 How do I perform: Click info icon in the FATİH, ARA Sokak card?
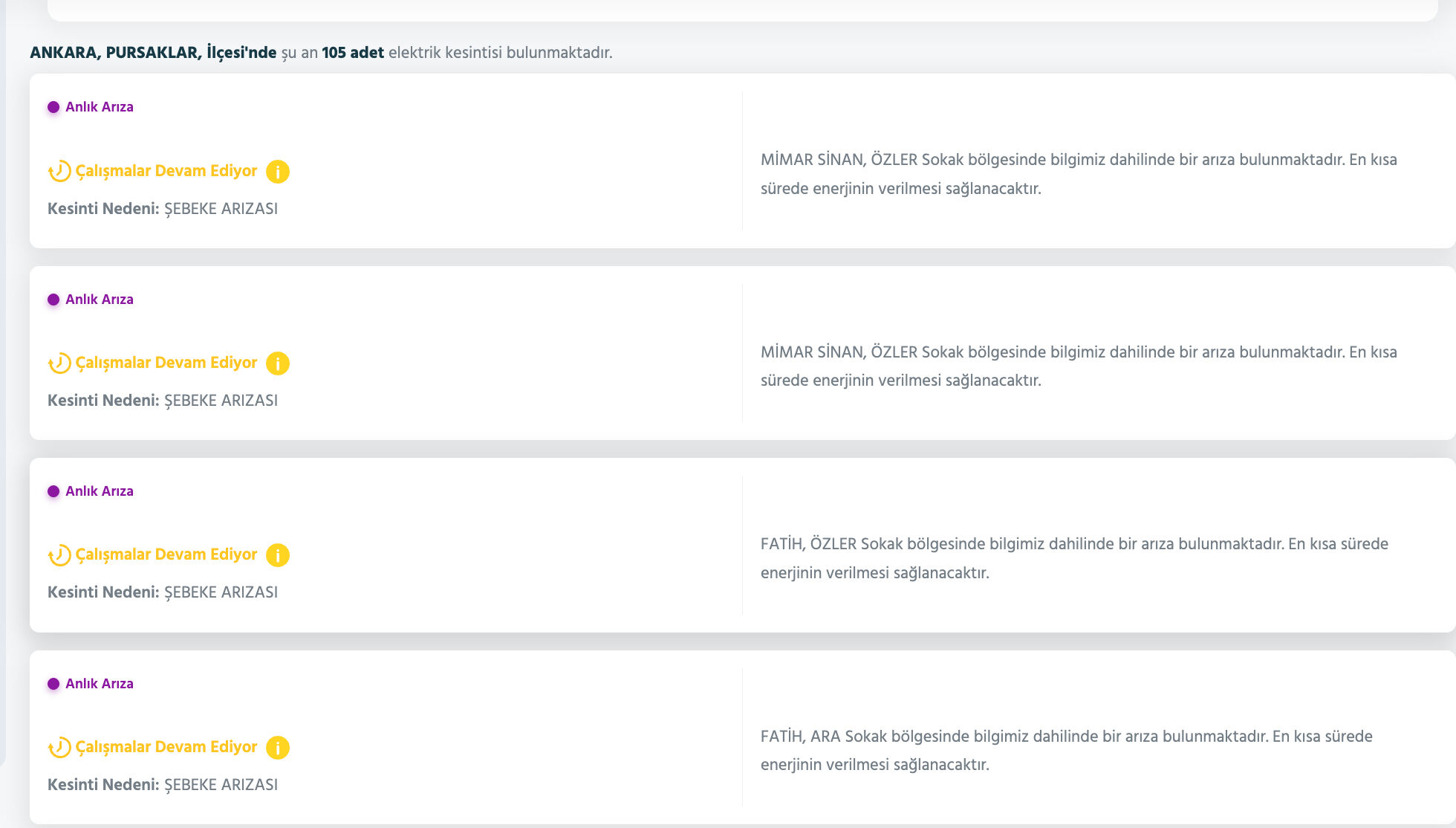coord(278,748)
